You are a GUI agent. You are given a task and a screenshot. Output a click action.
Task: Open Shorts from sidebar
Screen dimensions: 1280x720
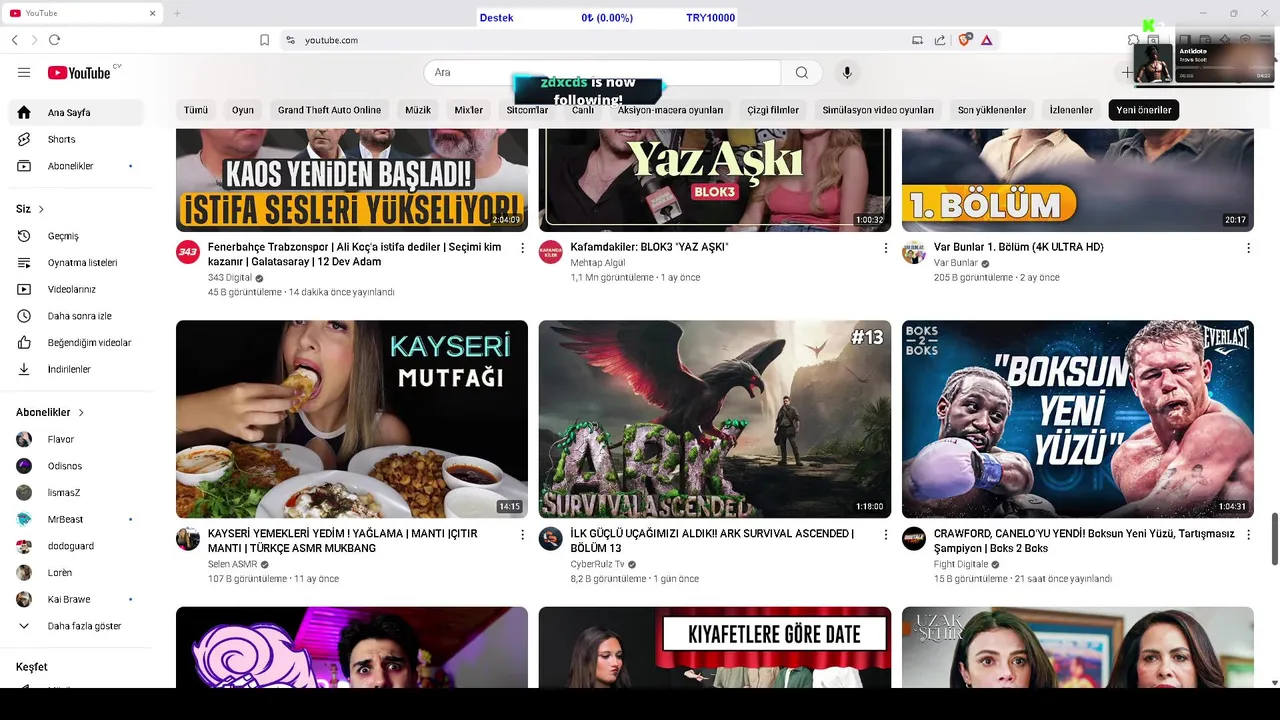pyautogui.click(x=76, y=139)
